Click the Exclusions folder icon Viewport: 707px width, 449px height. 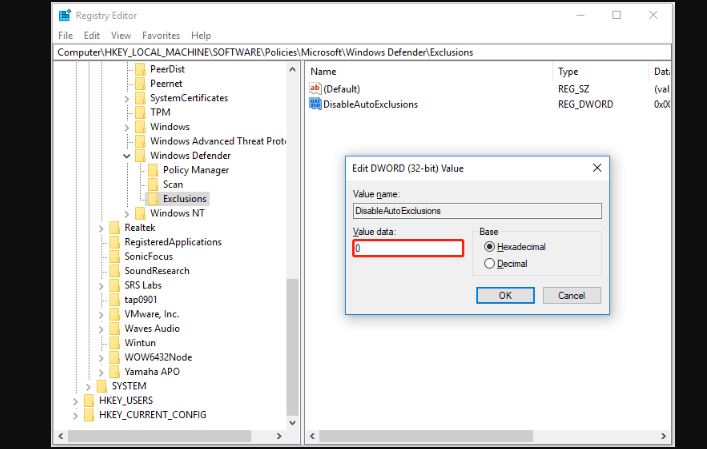click(154, 199)
